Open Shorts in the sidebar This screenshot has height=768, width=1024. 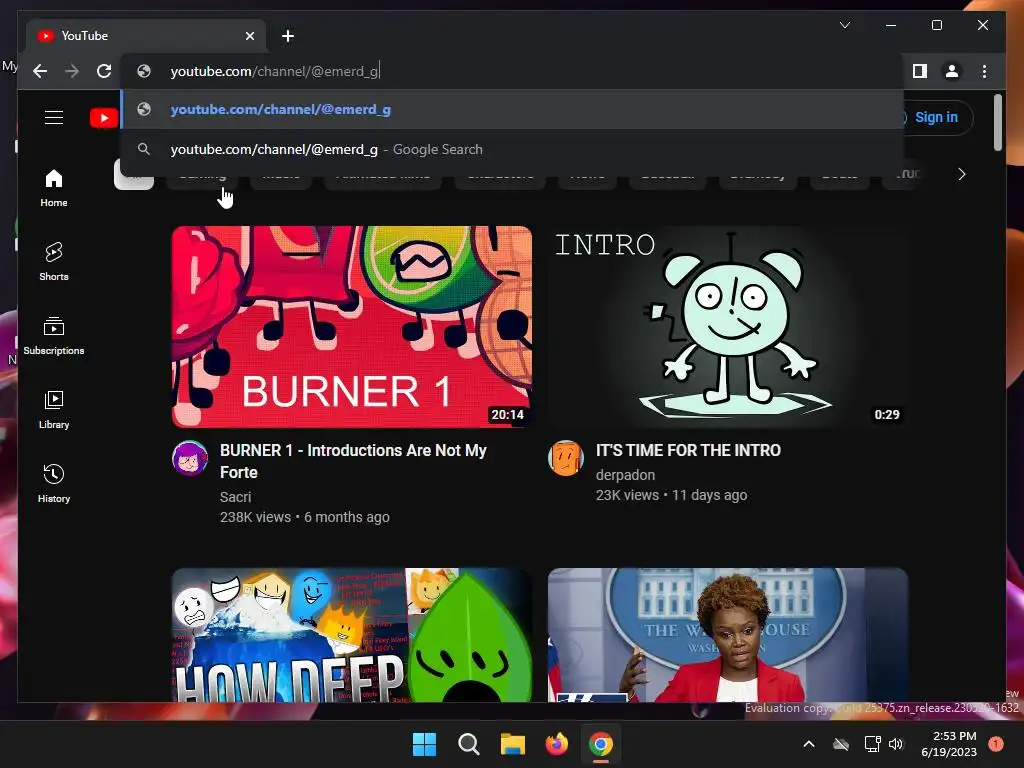click(x=54, y=262)
